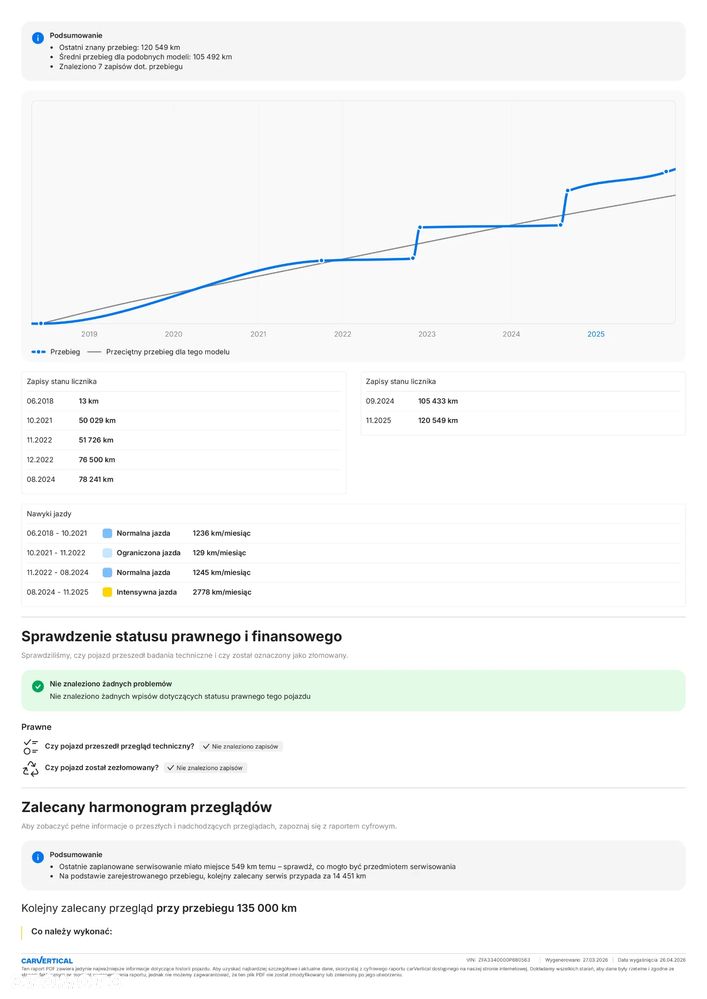This screenshot has width=707, height=999.
Task: Click the last data point on the mileage chart
Action: coord(666,172)
